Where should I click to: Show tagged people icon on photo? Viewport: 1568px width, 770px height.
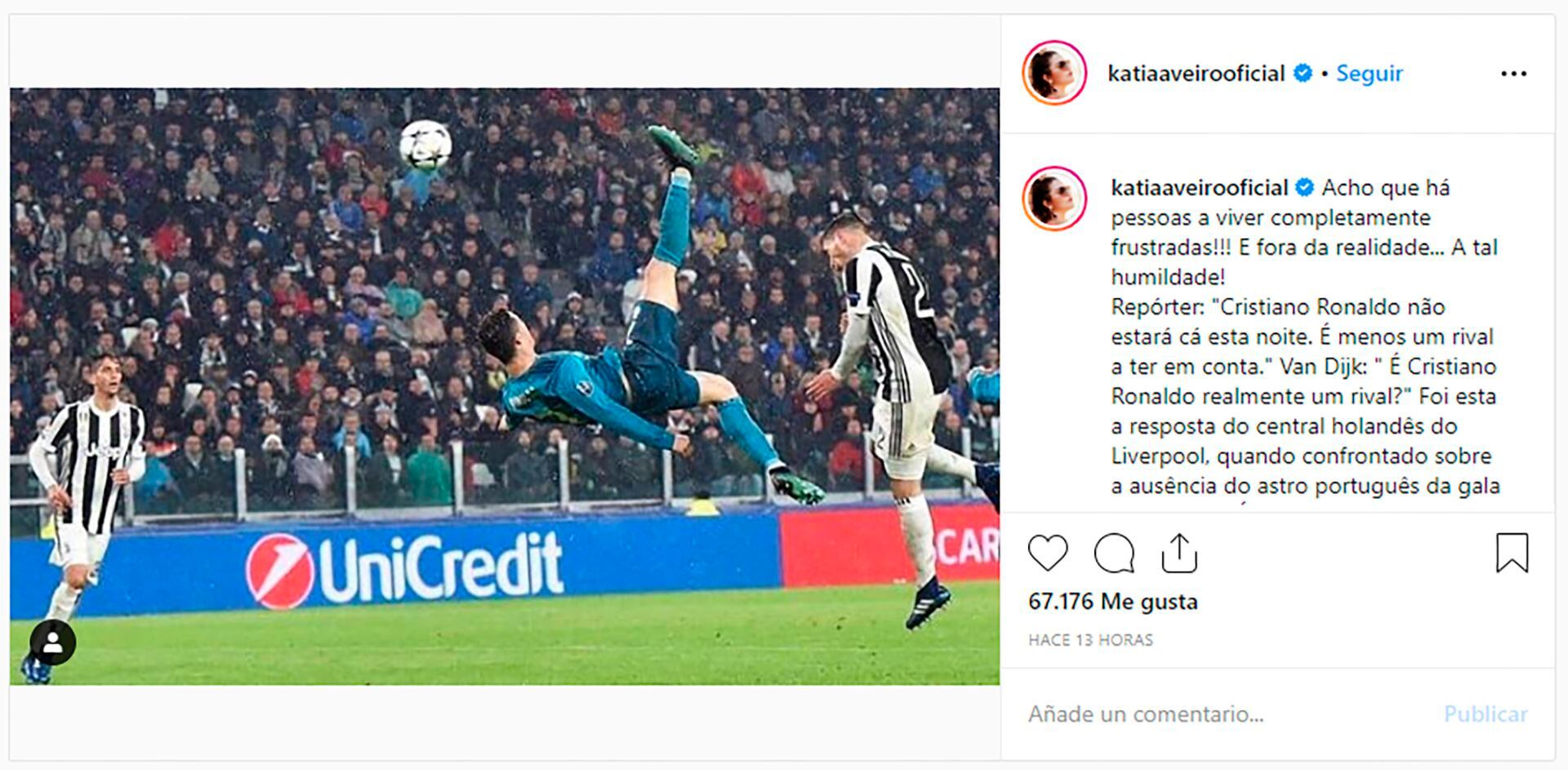click(x=53, y=643)
